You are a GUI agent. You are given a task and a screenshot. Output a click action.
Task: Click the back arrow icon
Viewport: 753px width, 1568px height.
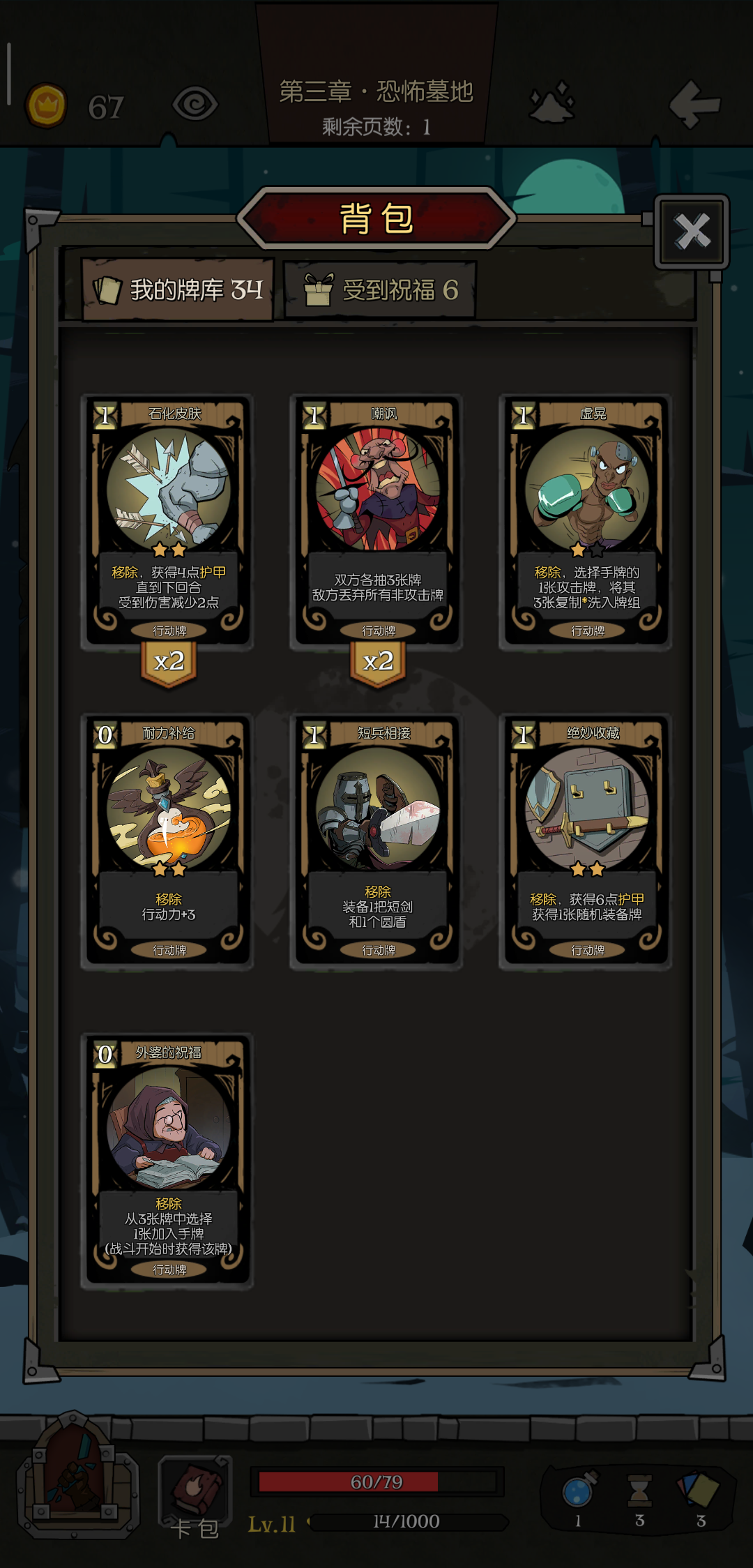[694, 104]
